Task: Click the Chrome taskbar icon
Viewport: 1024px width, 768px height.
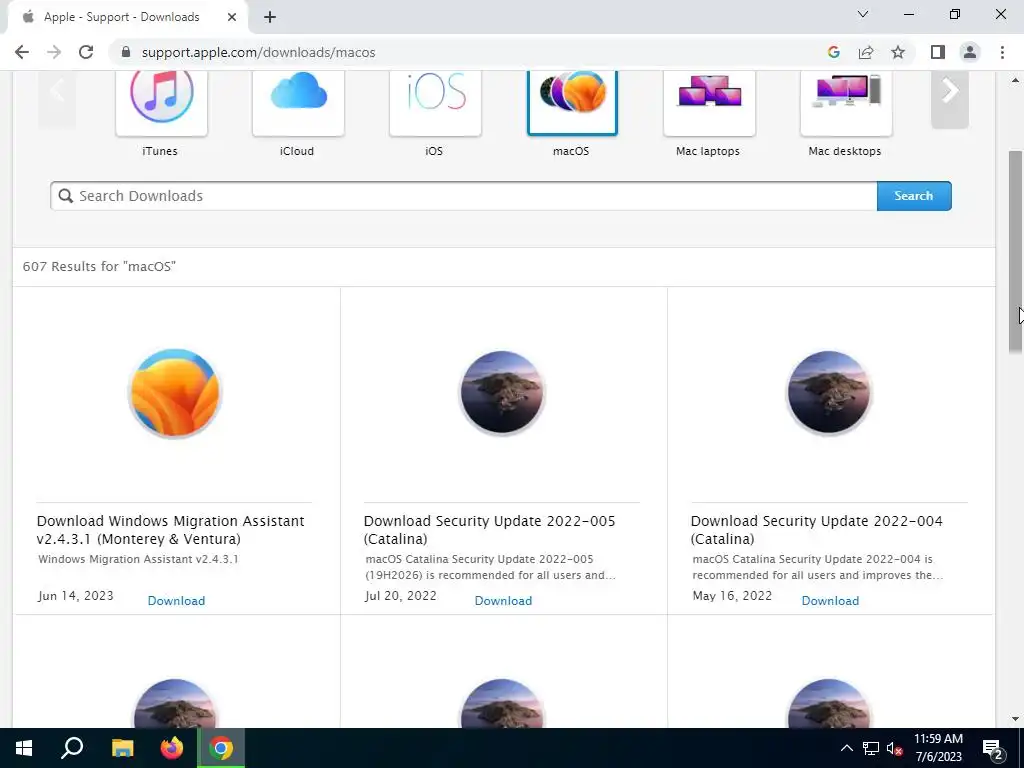Action: pos(221,748)
